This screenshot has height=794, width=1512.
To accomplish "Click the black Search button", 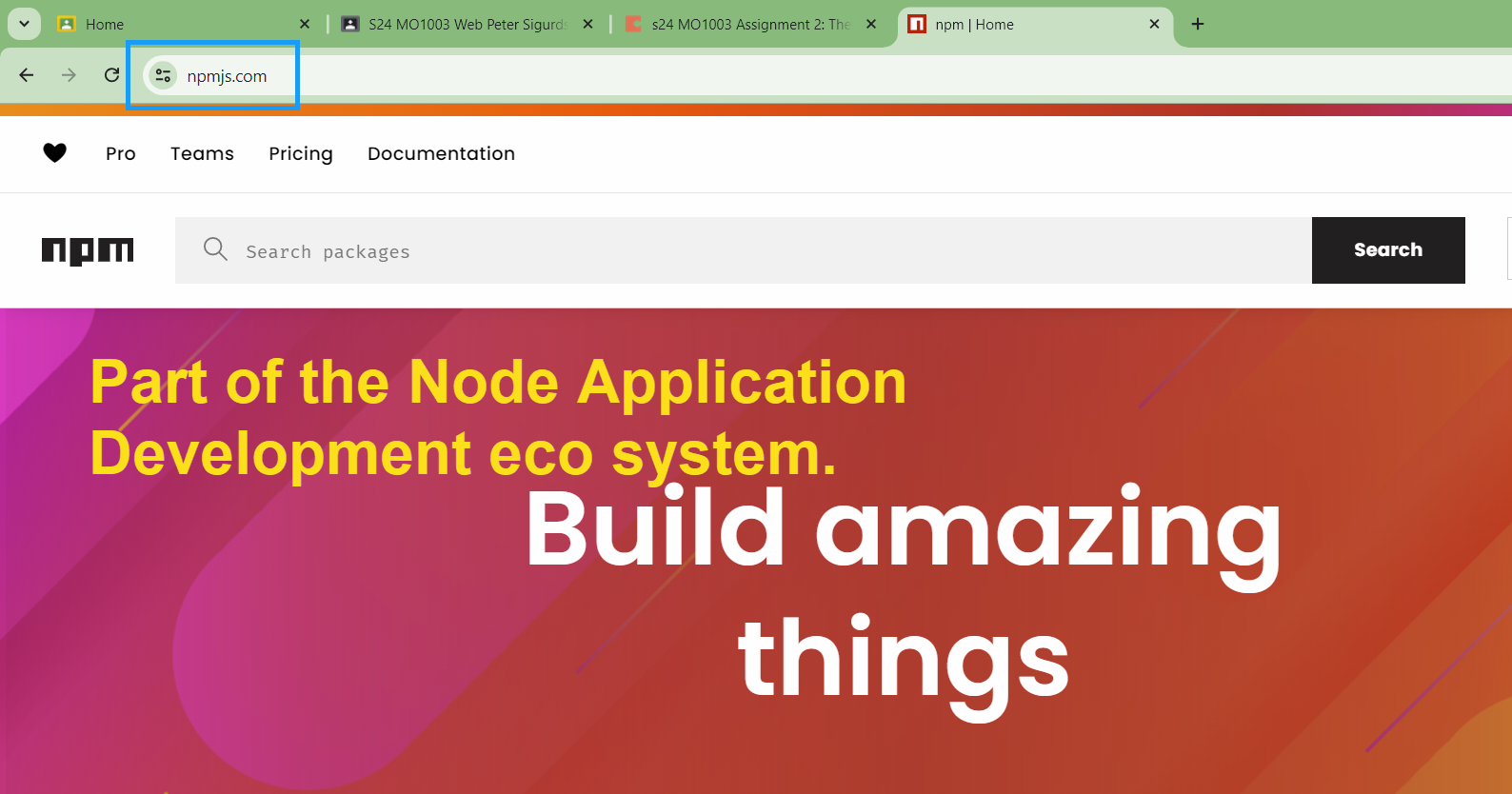I will pos(1388,250).
